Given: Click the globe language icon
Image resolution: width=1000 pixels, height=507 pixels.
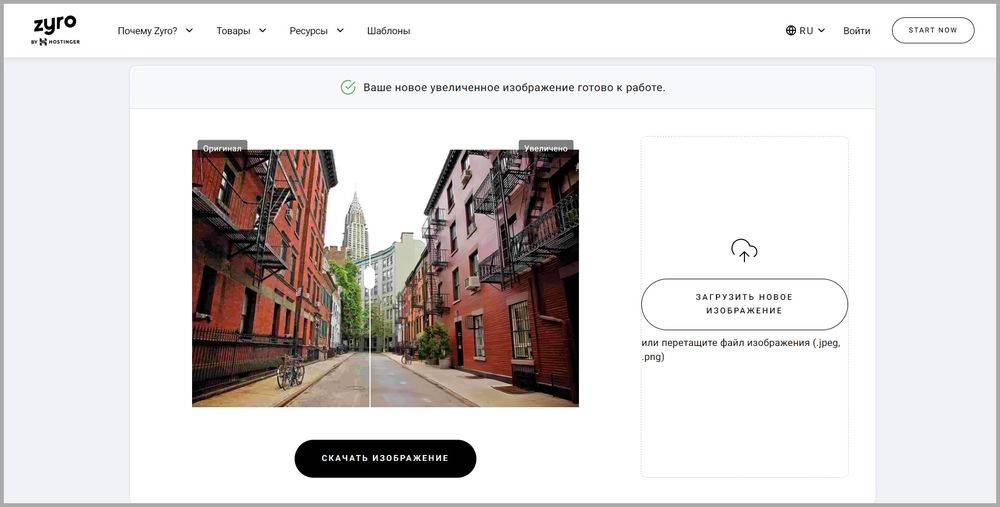Looking at the screenshot, I should pos(791,31).
